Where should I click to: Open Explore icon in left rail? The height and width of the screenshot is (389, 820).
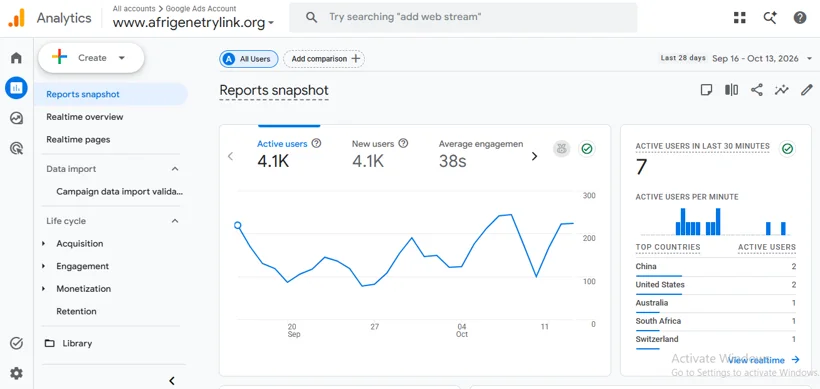[x=16, y=118]
